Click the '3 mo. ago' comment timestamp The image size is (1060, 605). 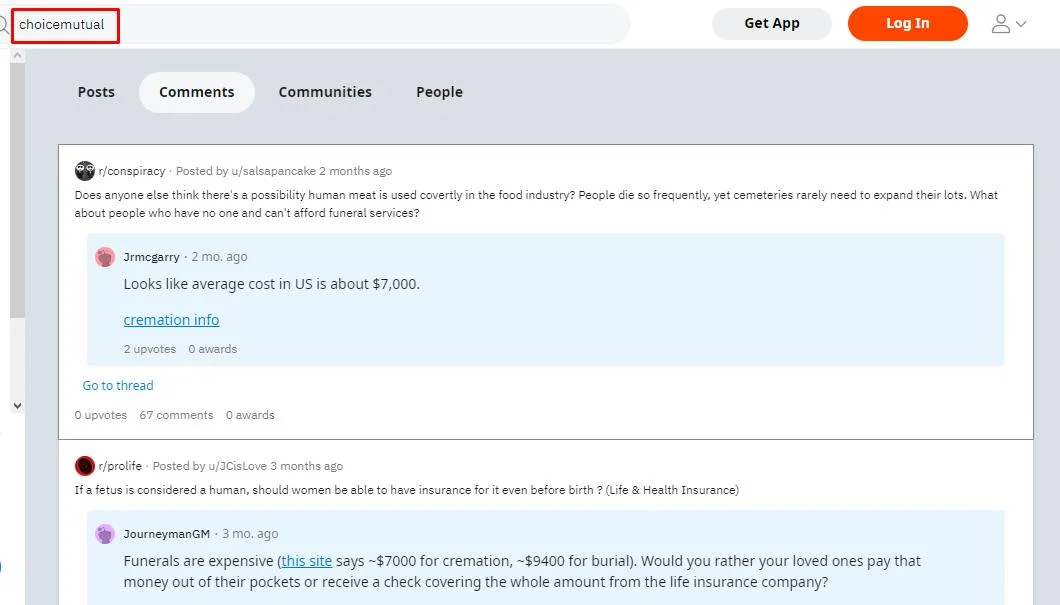coord(250,534)
